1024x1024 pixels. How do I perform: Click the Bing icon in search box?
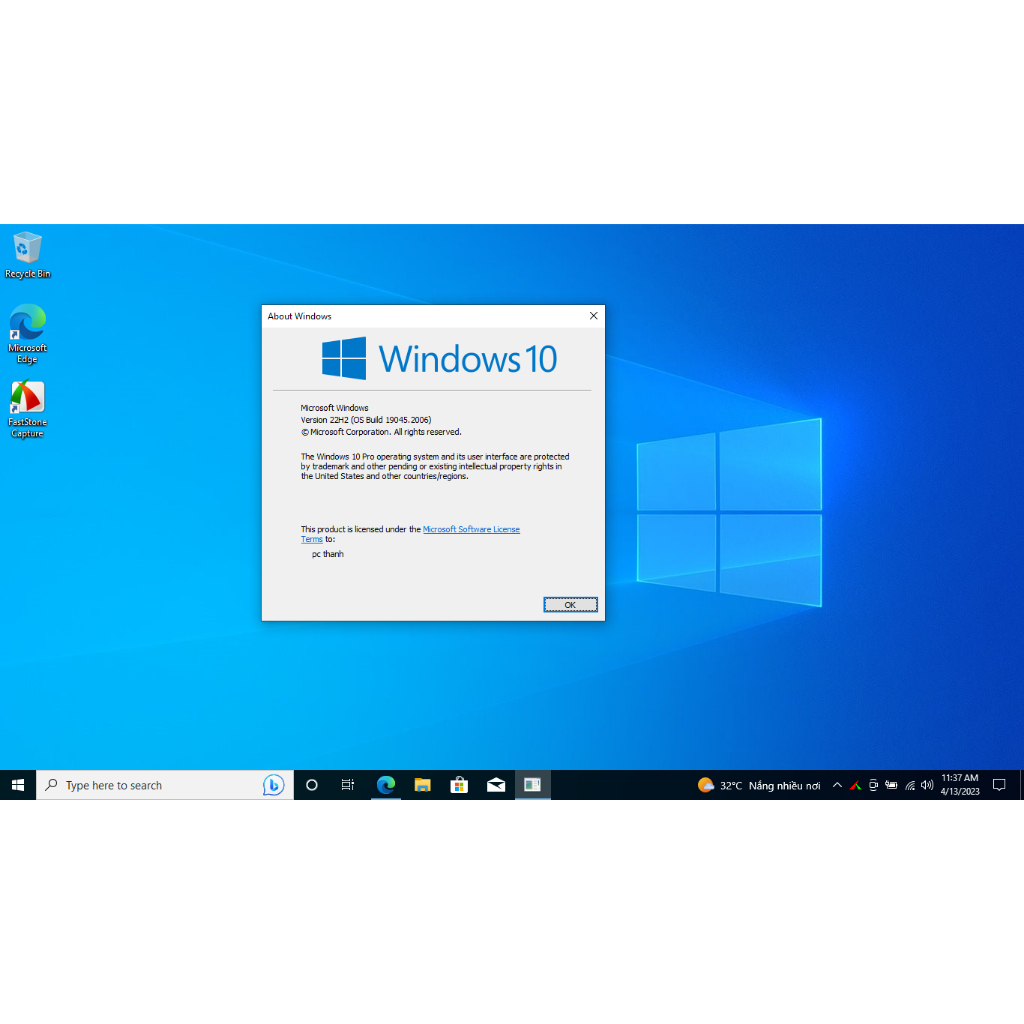click(273, 785)
